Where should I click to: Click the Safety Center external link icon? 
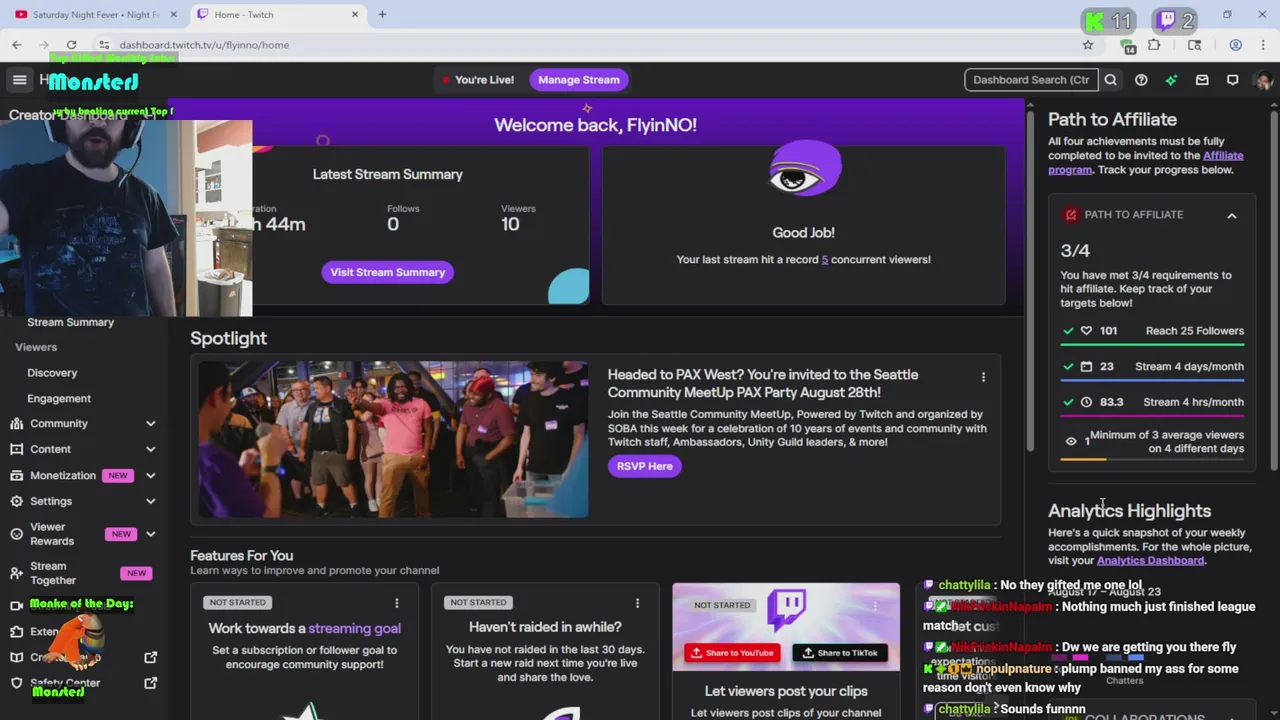click(x=151, y=683)
